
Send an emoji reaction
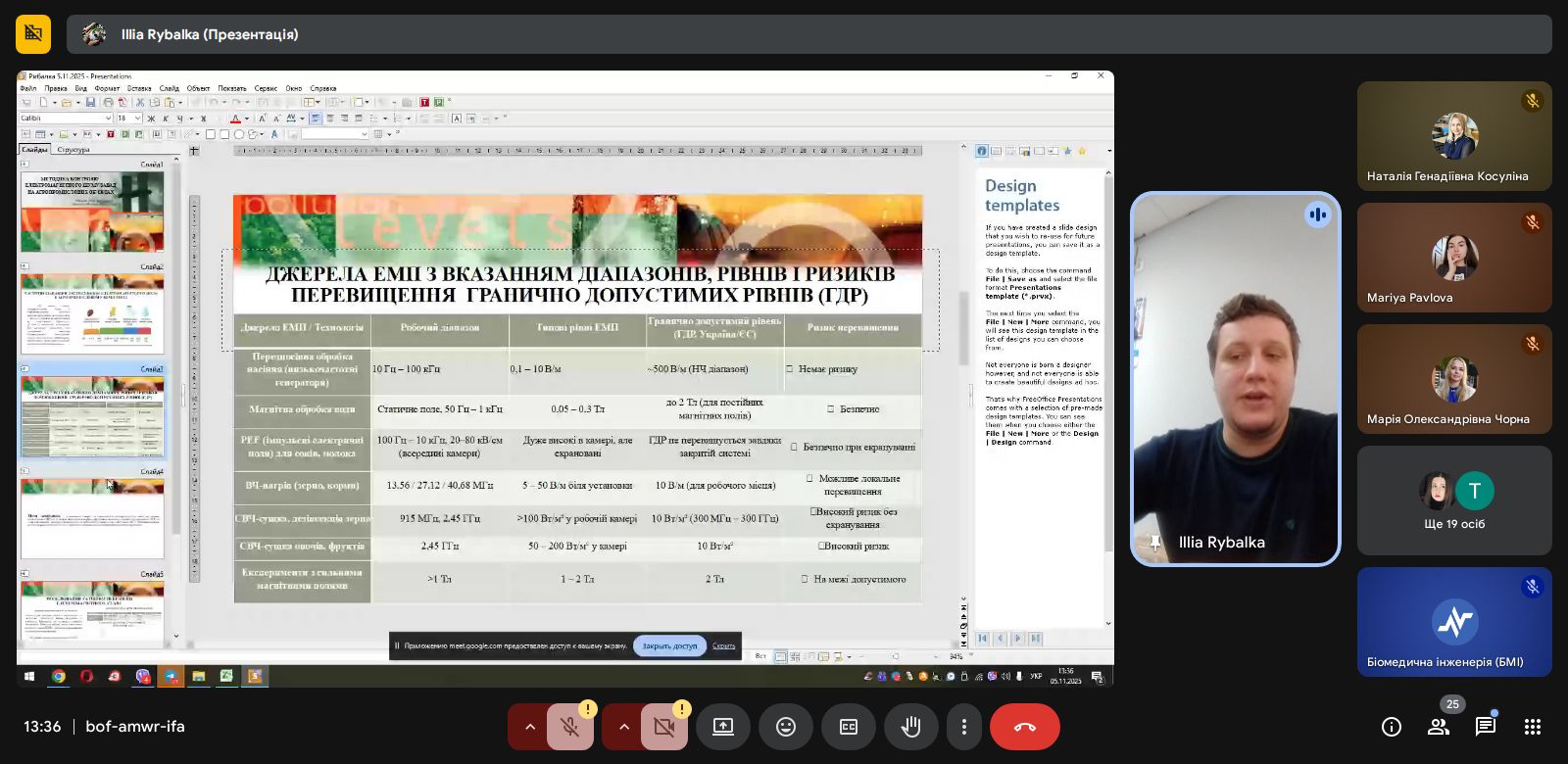click(786, 727)
